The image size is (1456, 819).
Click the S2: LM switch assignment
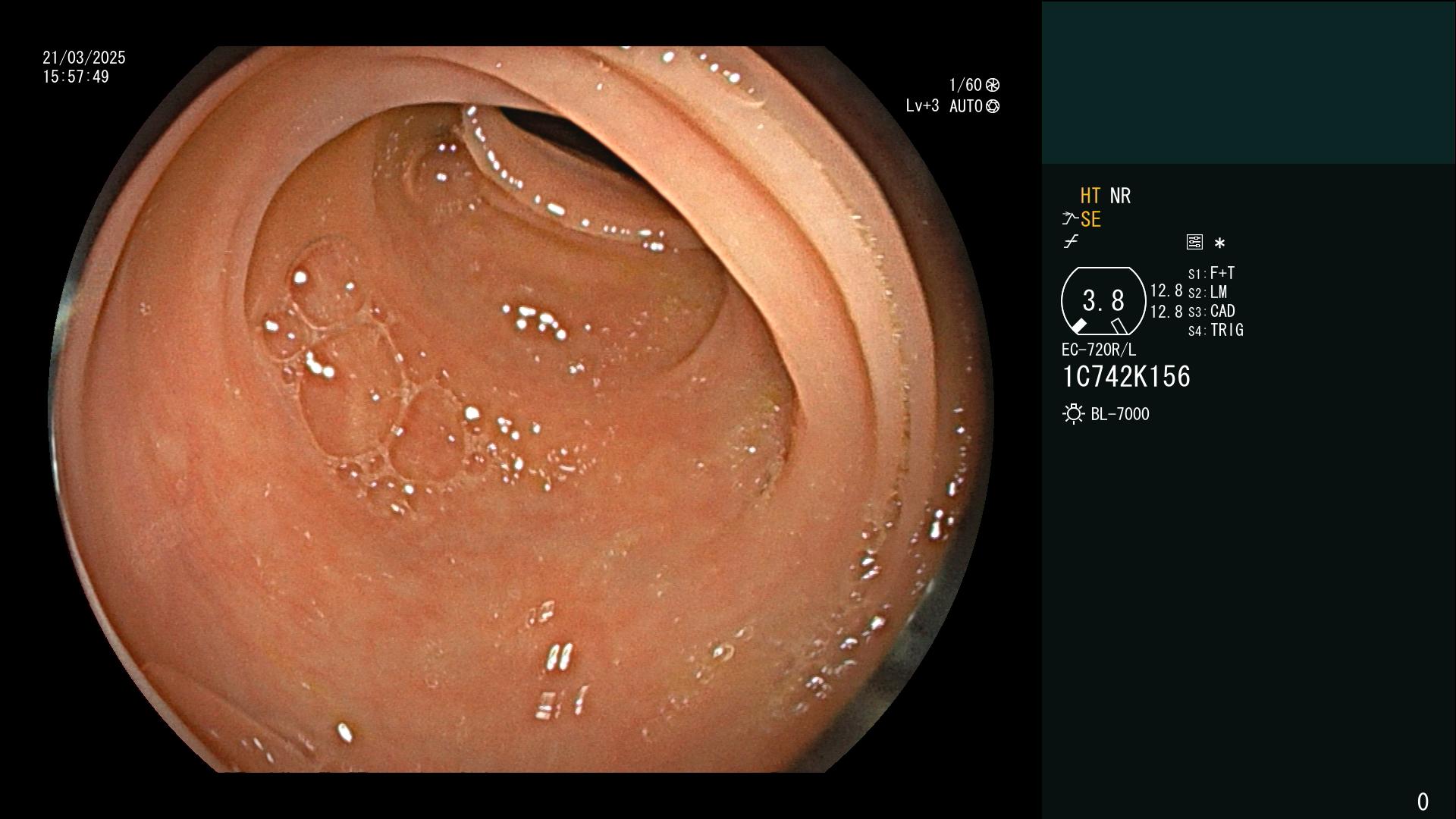click(1207, 292)
